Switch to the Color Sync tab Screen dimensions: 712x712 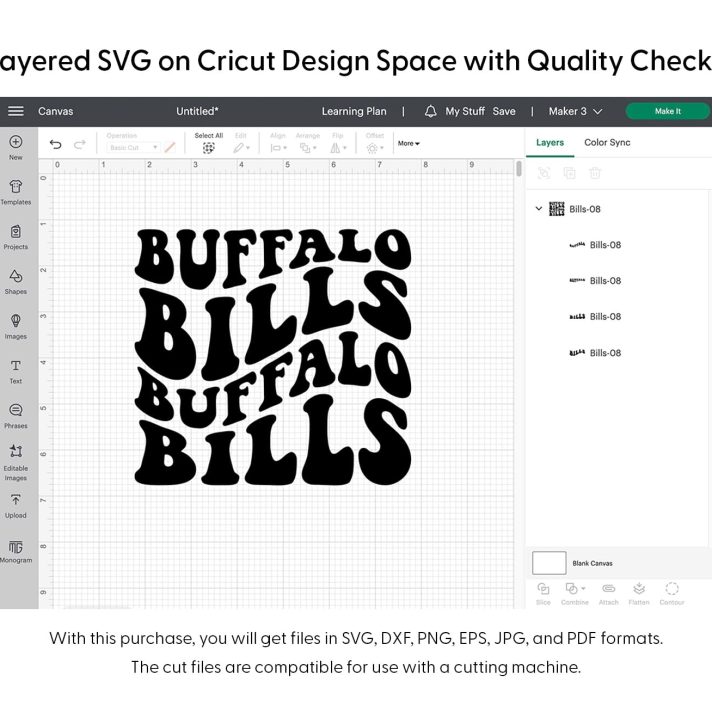[607, 143]
